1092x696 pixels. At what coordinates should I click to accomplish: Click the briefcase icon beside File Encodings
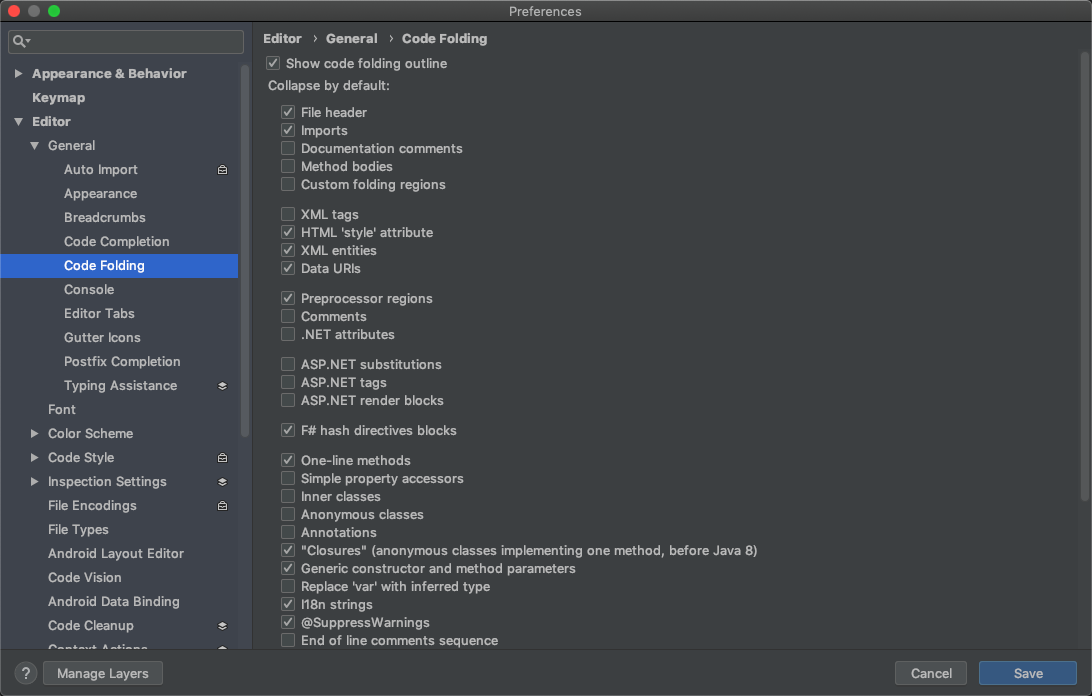click(x=222, y=506)
